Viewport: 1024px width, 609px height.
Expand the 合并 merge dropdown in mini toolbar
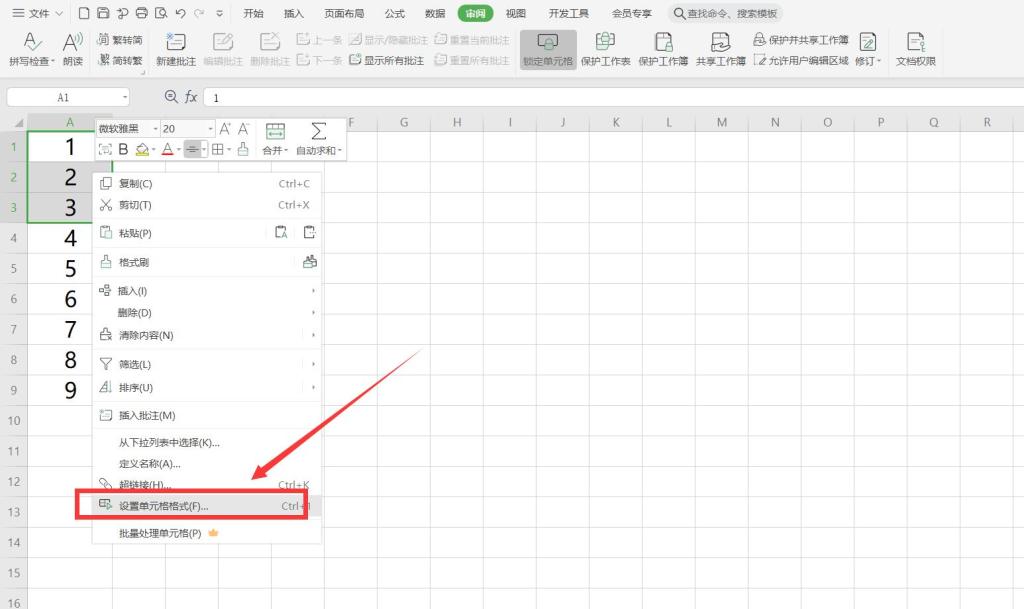pyautogui.click(x=275, y=150)
